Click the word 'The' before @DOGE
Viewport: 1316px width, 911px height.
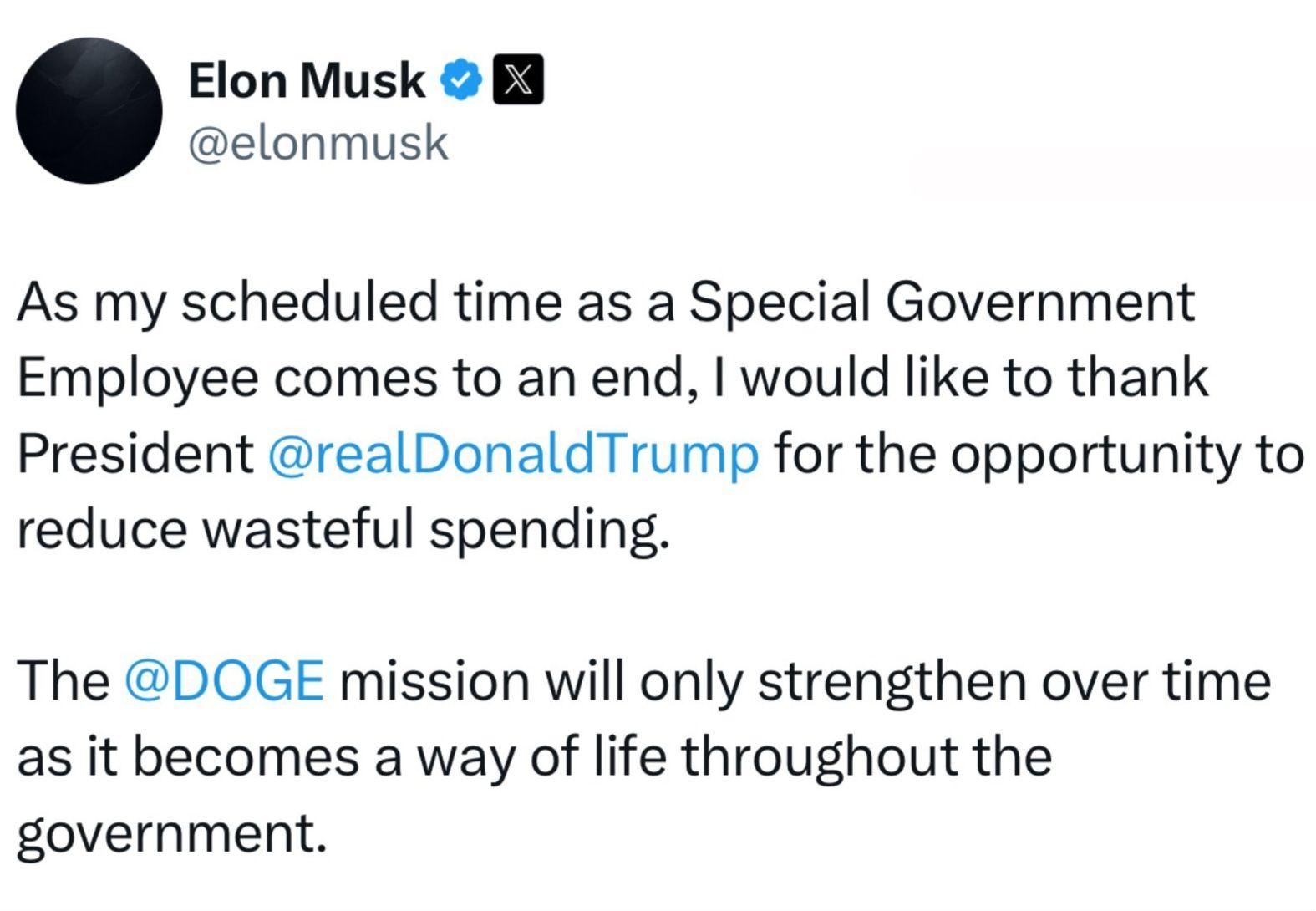(x=64, y=680)
